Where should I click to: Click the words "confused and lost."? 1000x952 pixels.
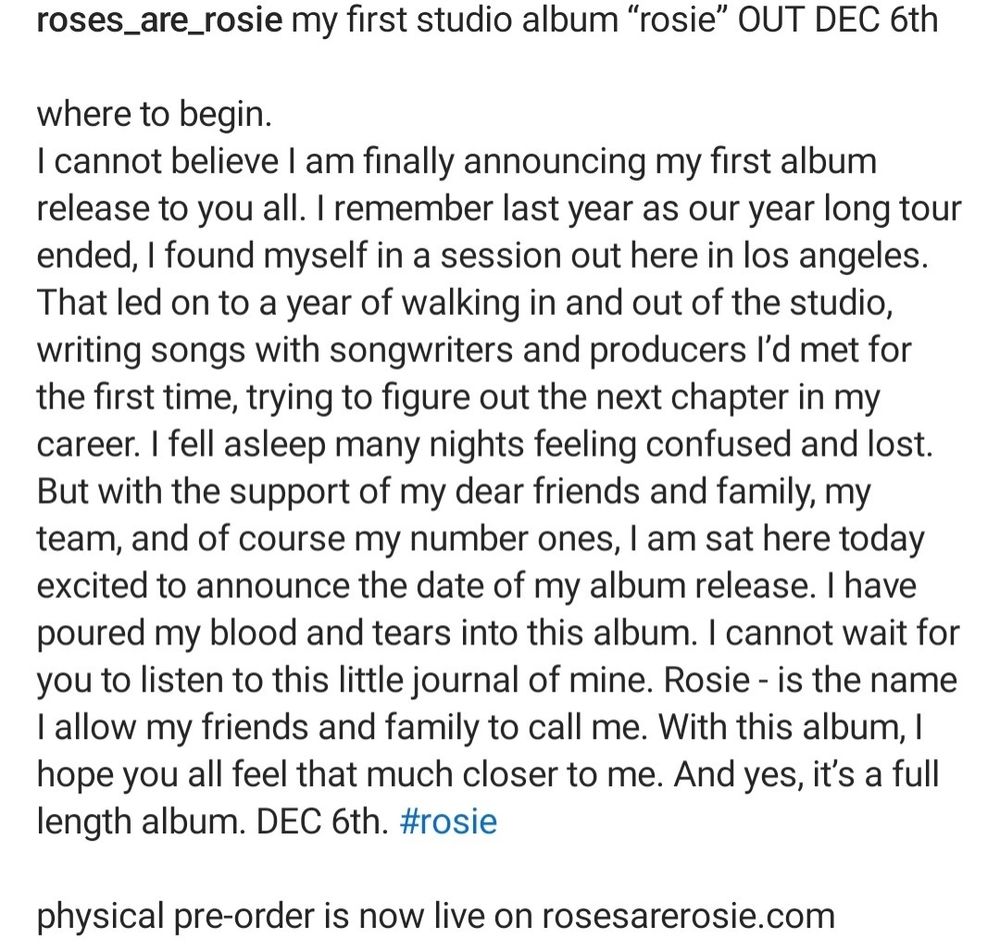(788, 444)
